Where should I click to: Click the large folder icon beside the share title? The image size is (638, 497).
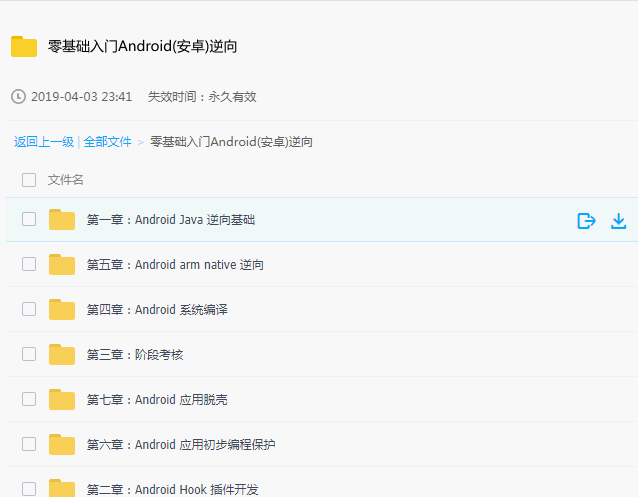pyautogui.click(x=24, y=46)
